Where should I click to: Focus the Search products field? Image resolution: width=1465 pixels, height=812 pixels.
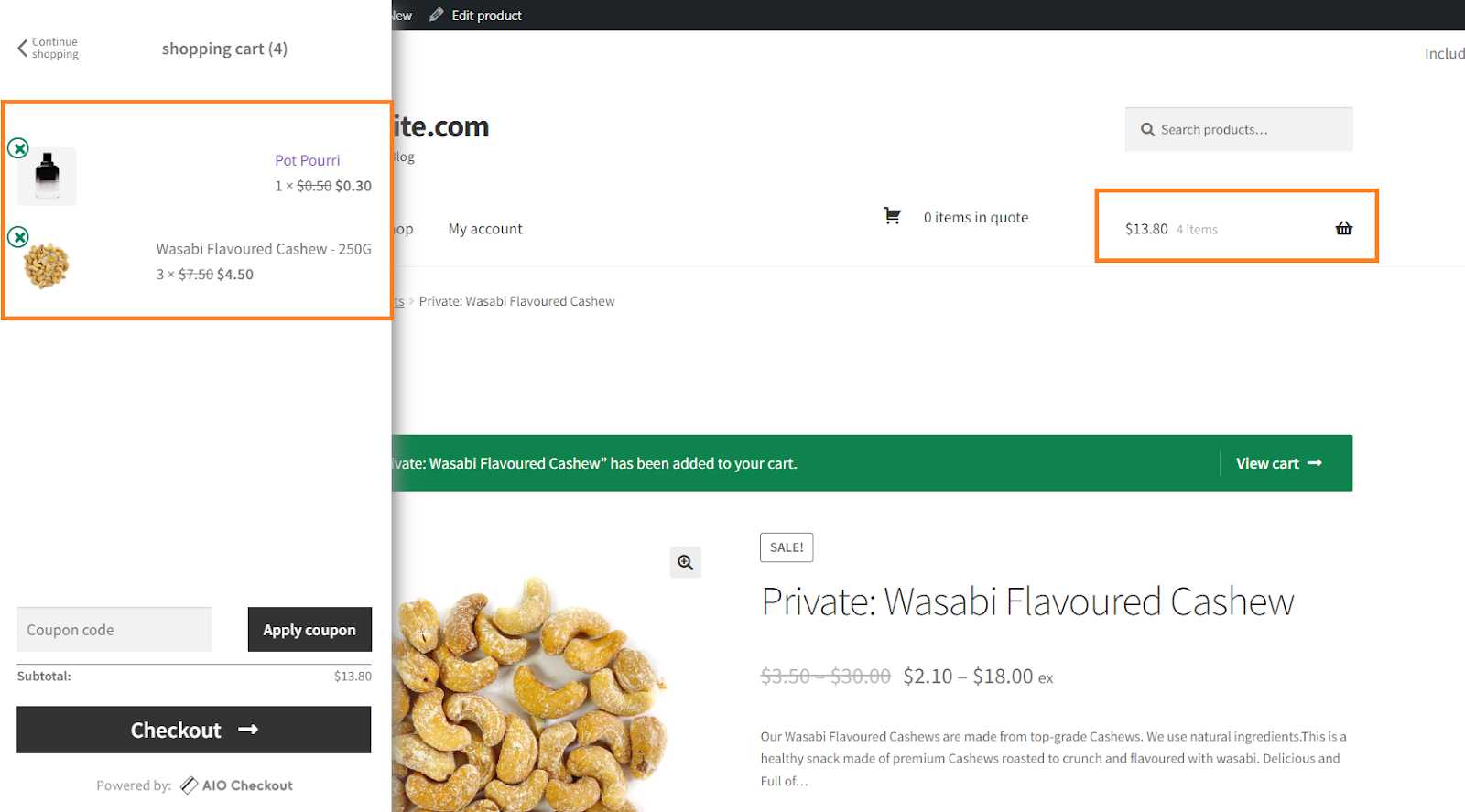click(1239, 129)
